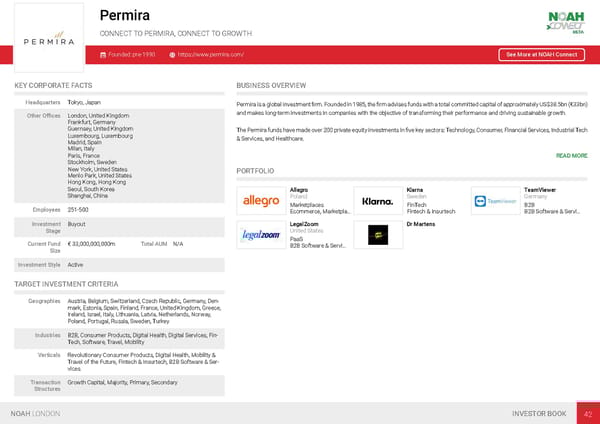
Task: Click the NOAH London footer label
Action: coord(35,413)
